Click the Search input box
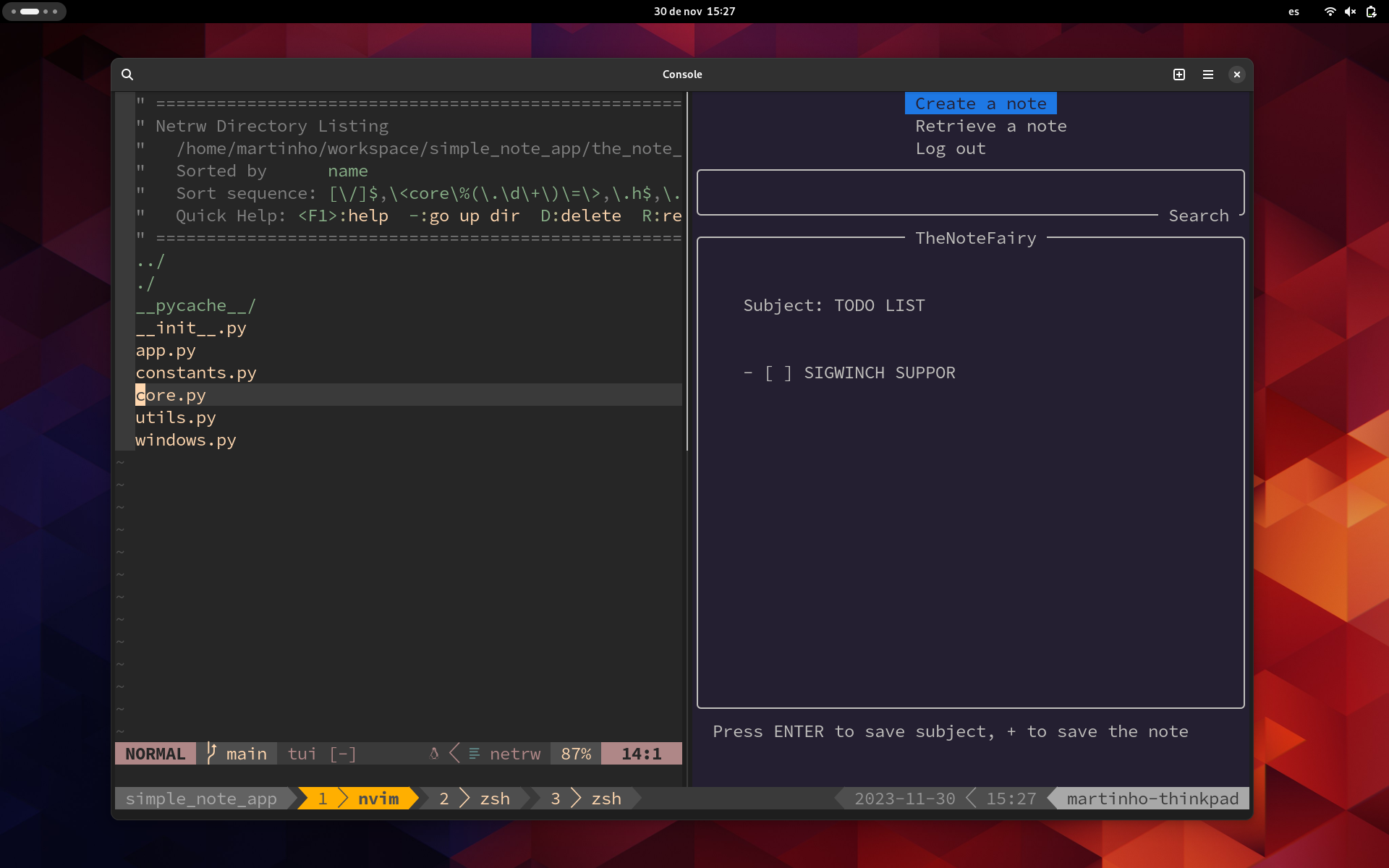This screenshot has width=1389, height=868. [969, 192]
